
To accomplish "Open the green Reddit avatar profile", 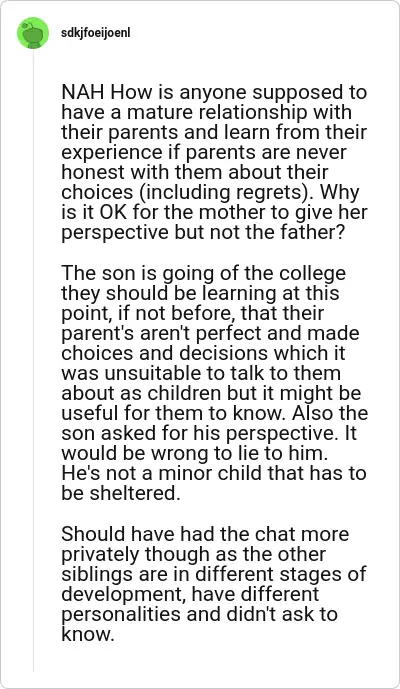I will pyautogui.click(x=33, y=33).
